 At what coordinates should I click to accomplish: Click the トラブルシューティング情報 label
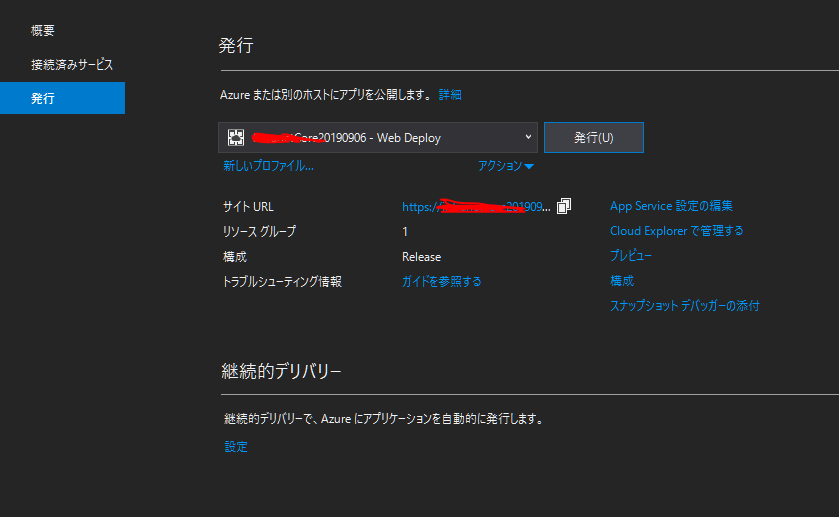click(x=282, y=282)
